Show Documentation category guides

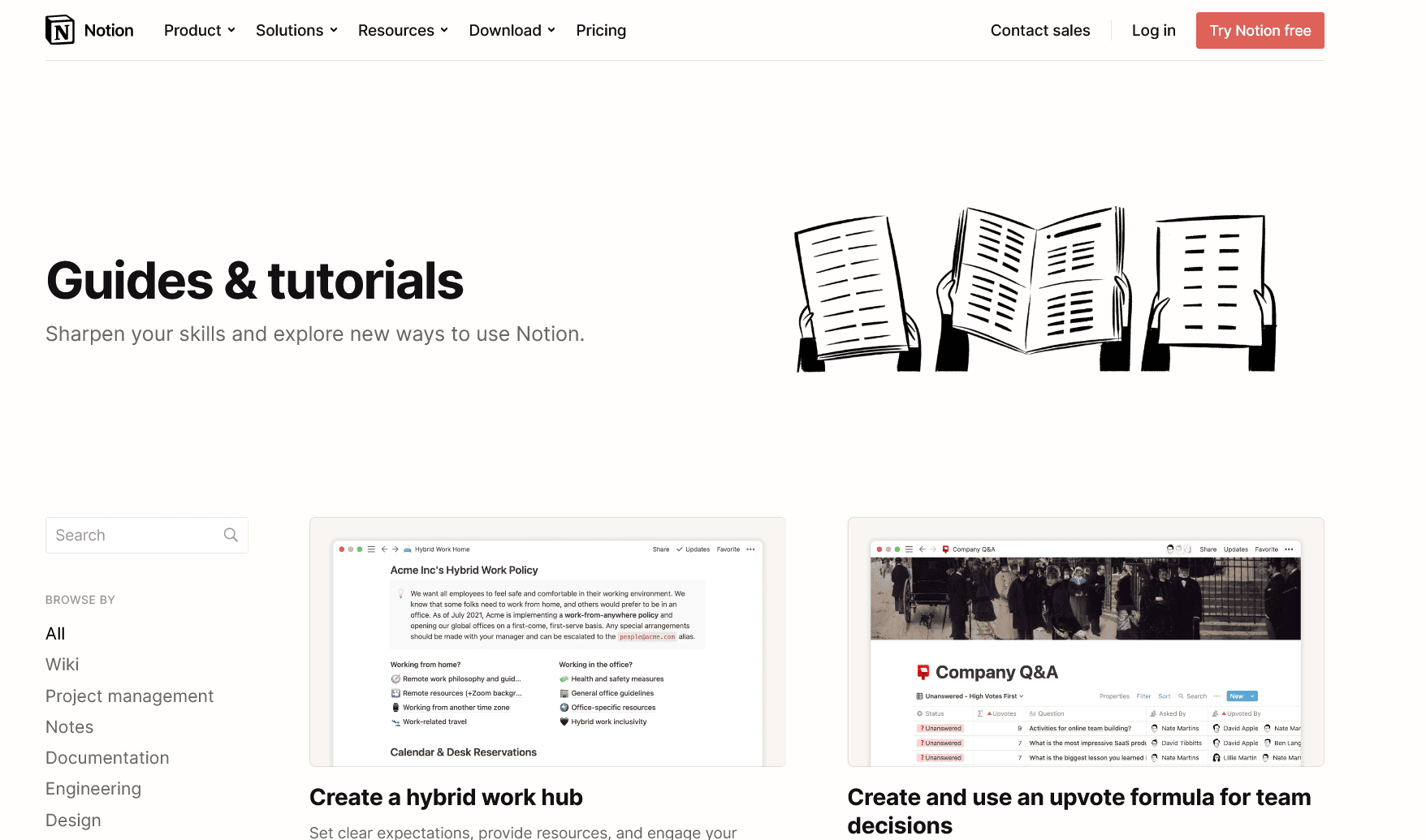tap(107, 758)
